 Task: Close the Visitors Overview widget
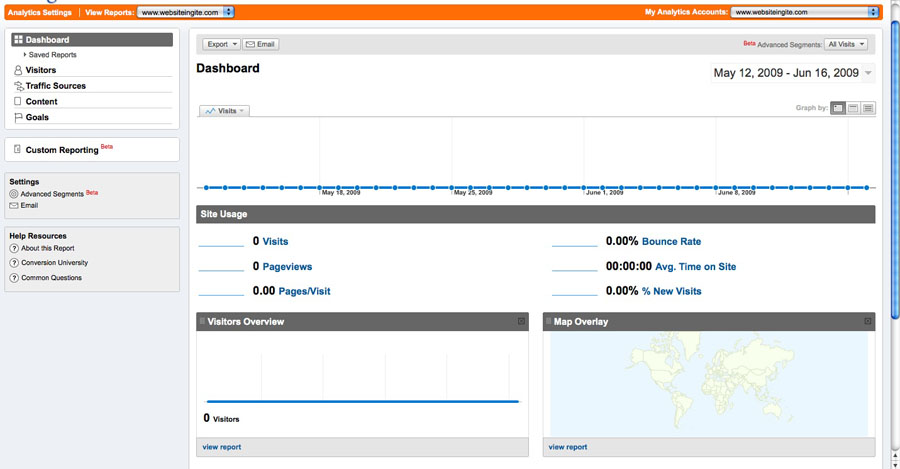pos(521,321)
